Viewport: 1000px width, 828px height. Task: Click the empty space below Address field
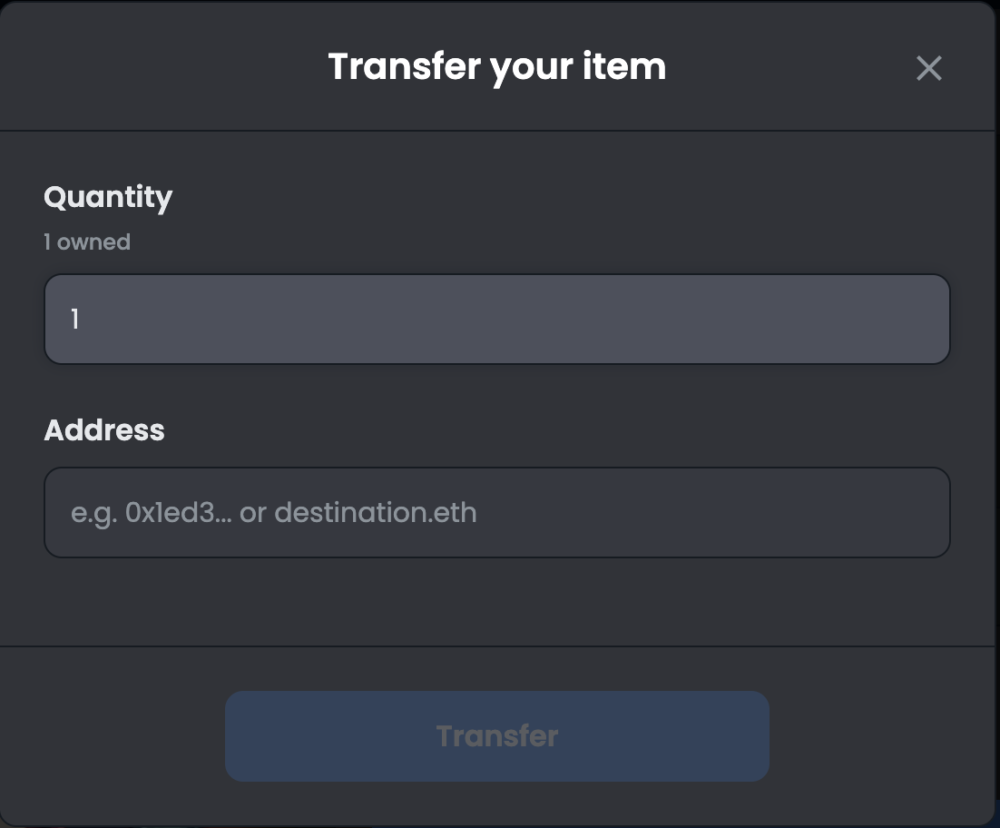tap(497, 602)
